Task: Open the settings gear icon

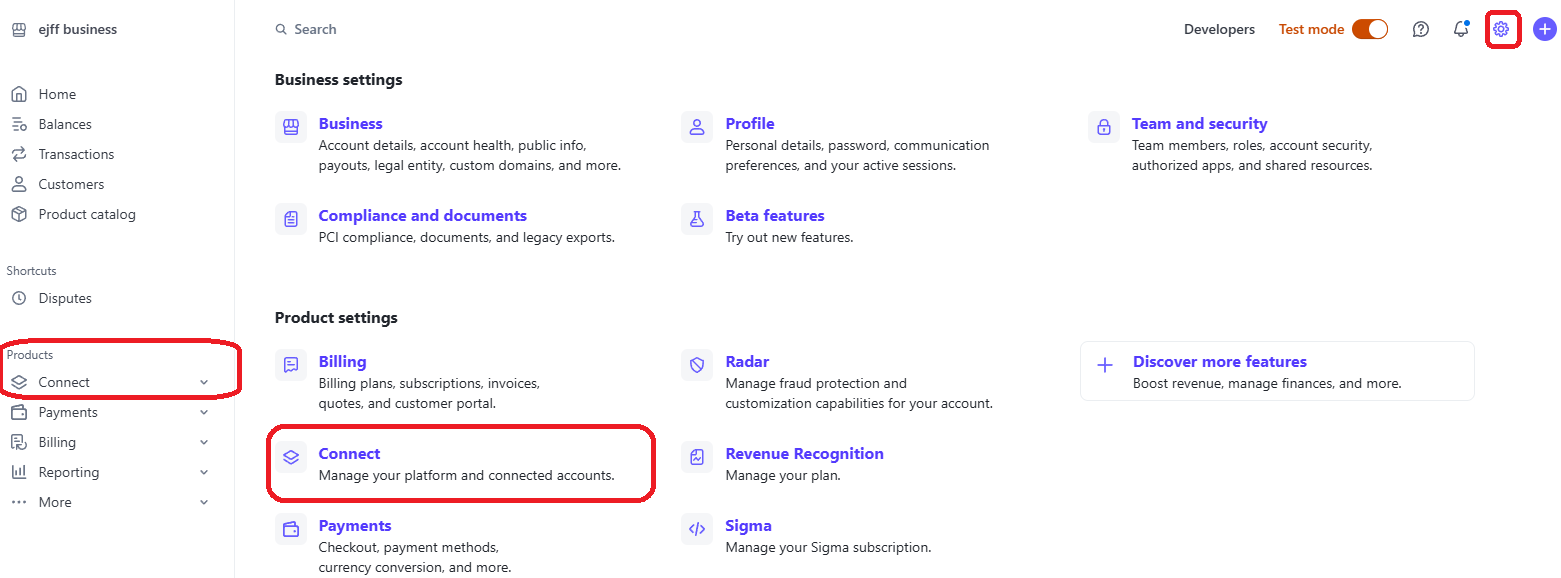Action: (x=1500, y=29)
